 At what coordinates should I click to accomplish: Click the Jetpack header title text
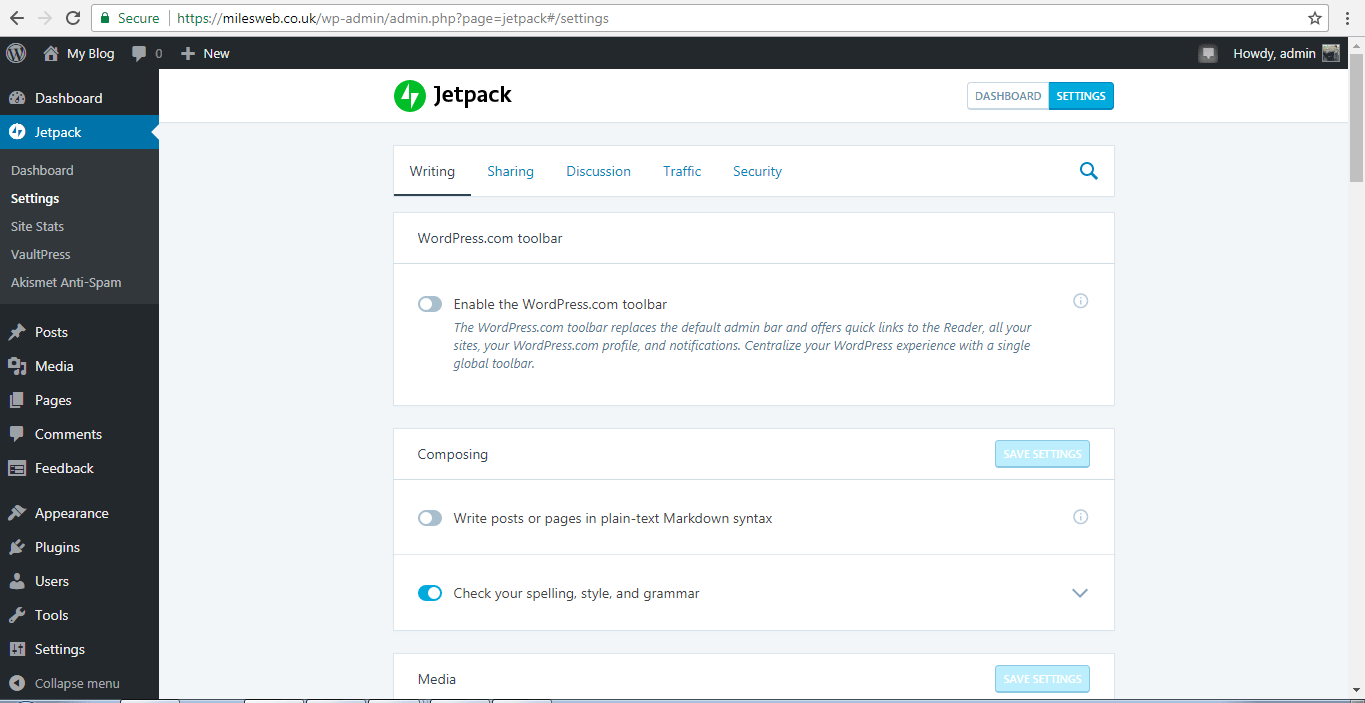pyautogui.click(x=472, y=96)
